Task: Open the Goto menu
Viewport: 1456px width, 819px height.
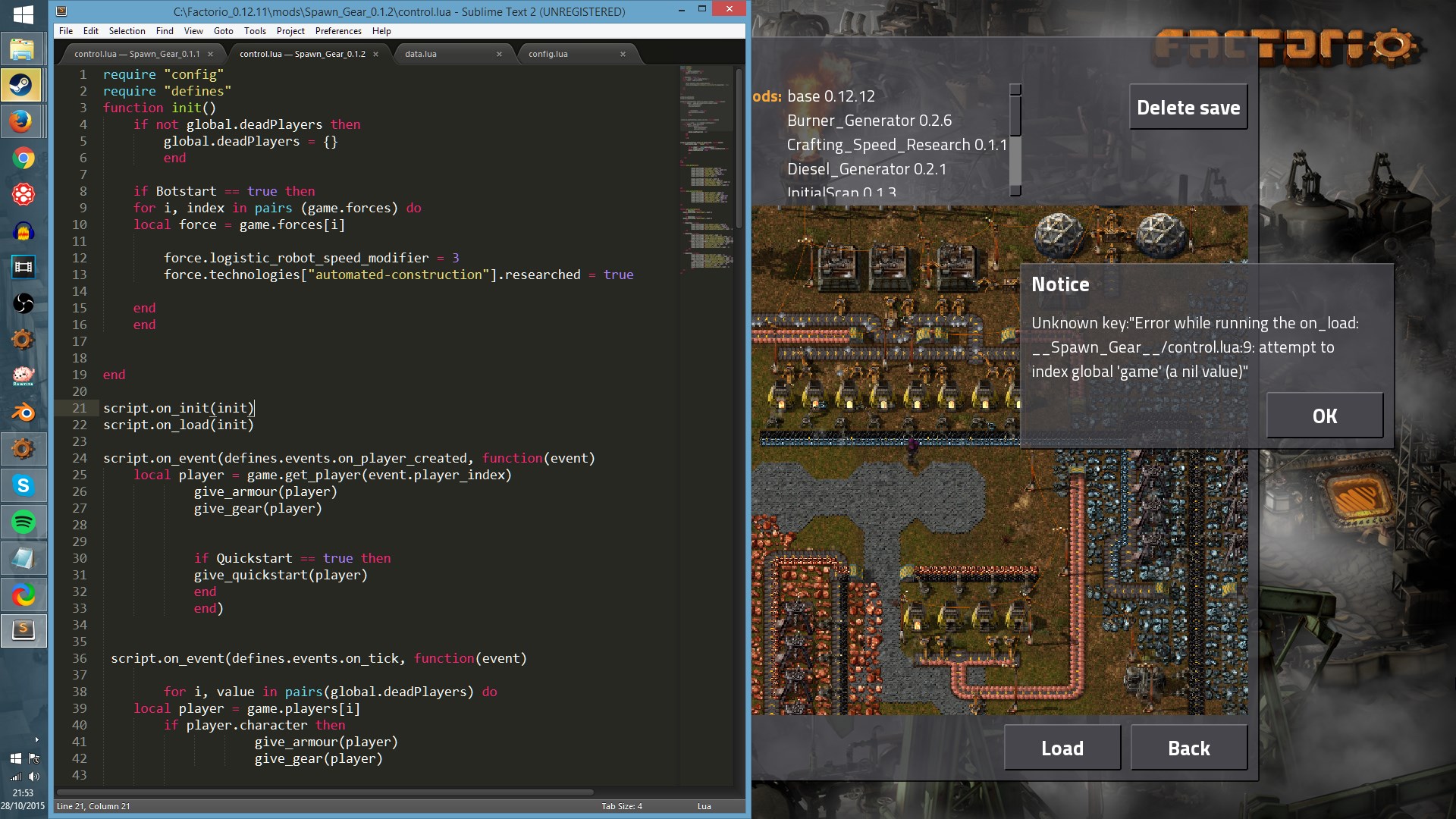Action: (223, 31)
